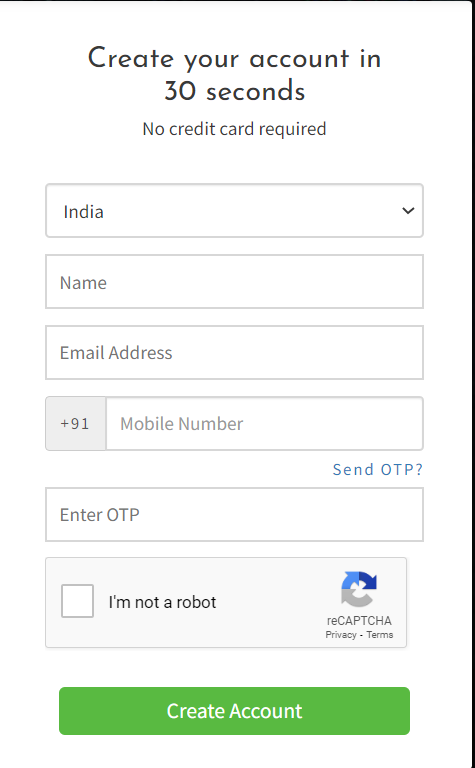475x768 pixels.
Task: Click the Create Account button label text
Action: click(x=235, y=711)
